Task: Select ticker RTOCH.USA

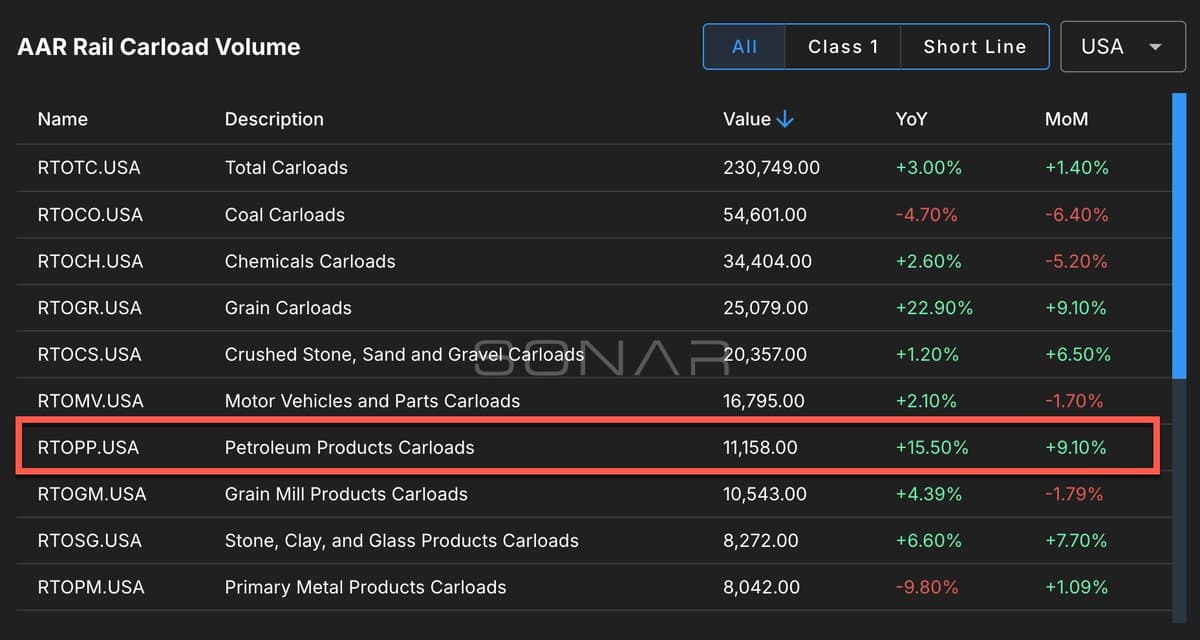Action: click(90, 261)
